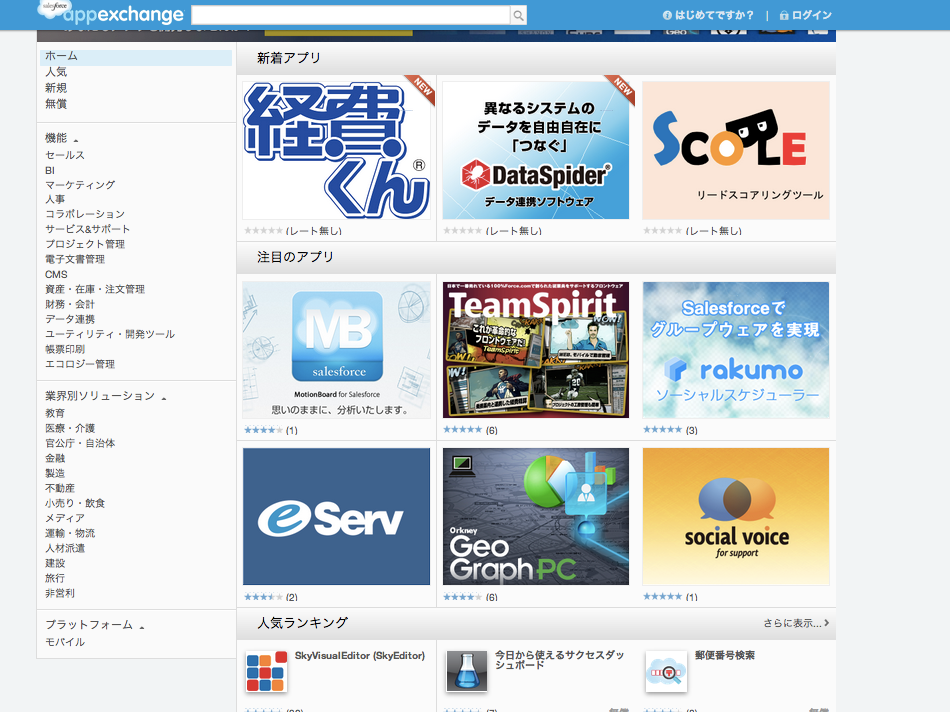The height and width of the screenshot is (712, 950).
Task: Open 今日から使えるサクセスダッシュボード title link
Action: point(559,660)
